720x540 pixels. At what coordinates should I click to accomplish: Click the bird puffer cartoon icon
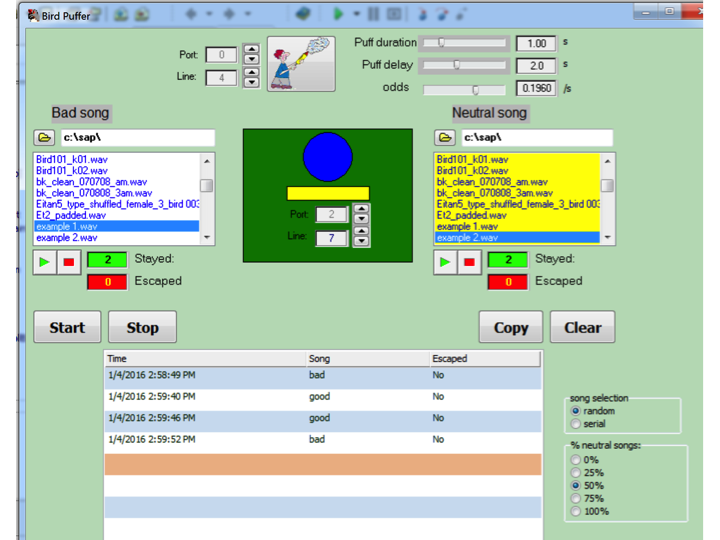click(300, 64)
